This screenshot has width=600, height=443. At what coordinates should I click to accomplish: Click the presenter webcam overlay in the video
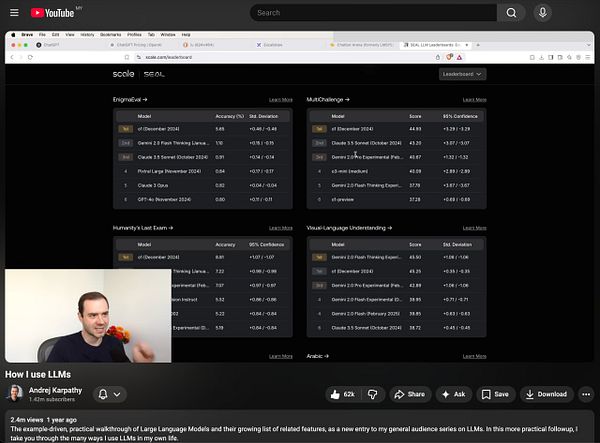click(88, 316)
